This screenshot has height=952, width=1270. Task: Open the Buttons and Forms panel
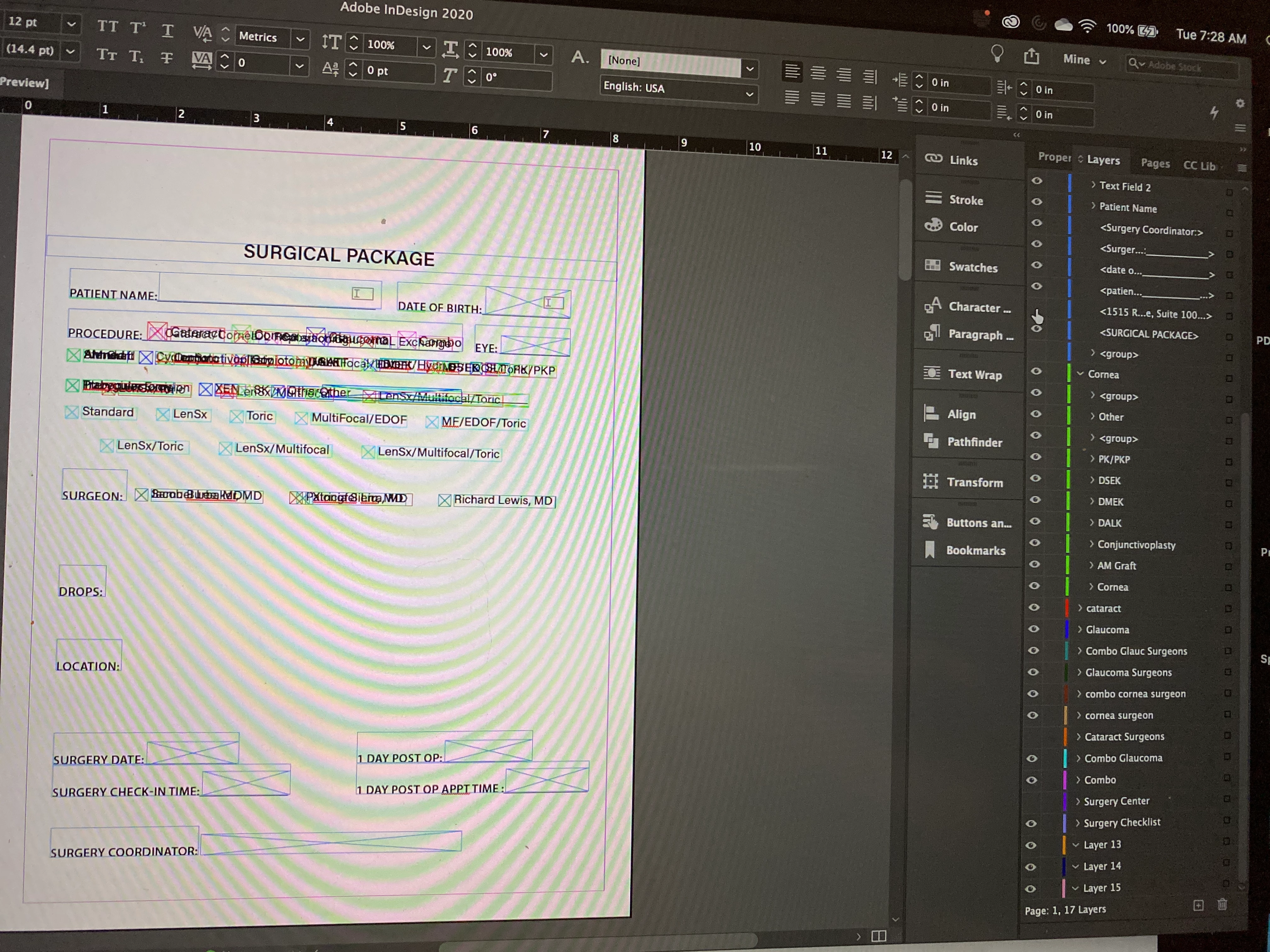coord(978,523)
